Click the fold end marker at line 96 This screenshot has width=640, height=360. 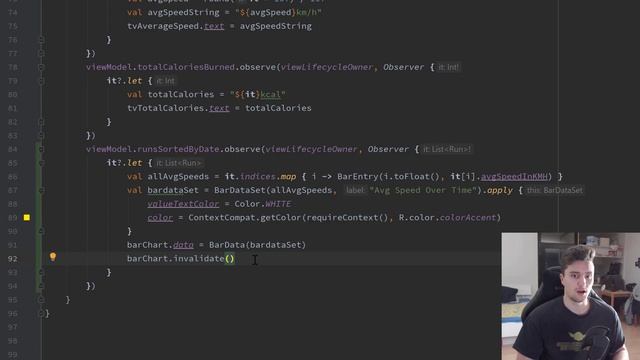click(41, 313)
